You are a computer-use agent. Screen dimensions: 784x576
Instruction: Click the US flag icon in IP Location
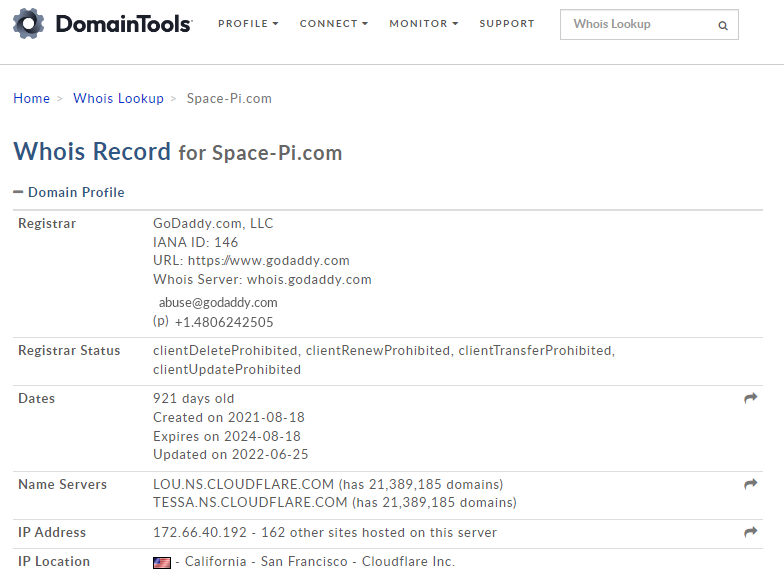(x=162, y=563)
